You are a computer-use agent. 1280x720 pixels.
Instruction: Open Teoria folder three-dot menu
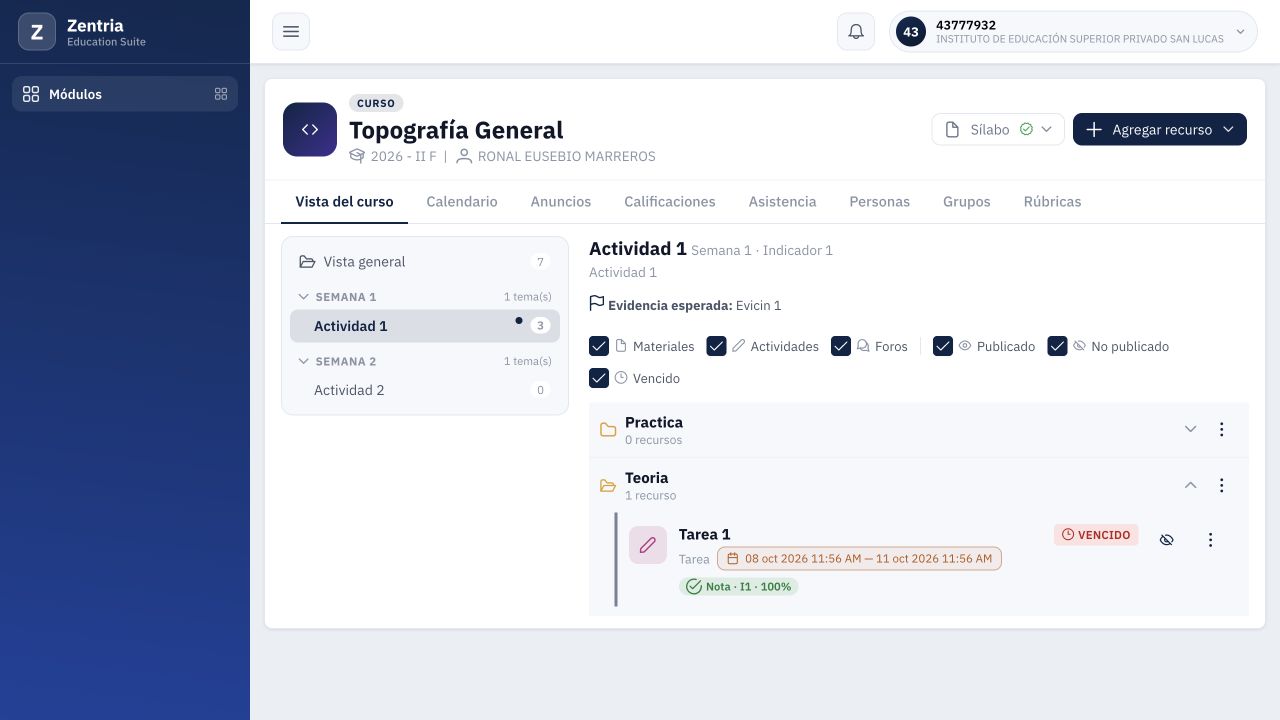click(x=1221, y=485)
